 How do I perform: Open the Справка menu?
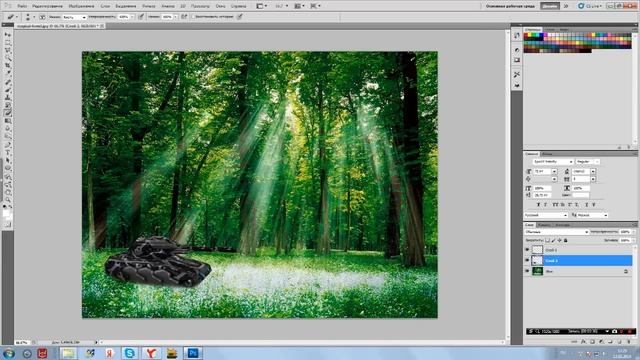[x=238, y=6]
